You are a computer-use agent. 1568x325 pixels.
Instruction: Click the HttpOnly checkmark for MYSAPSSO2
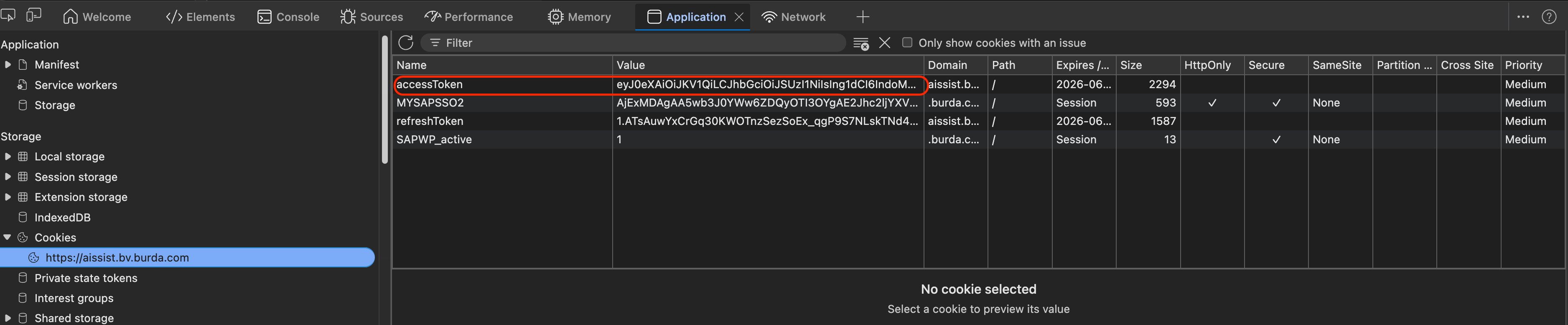(1212, 103)
